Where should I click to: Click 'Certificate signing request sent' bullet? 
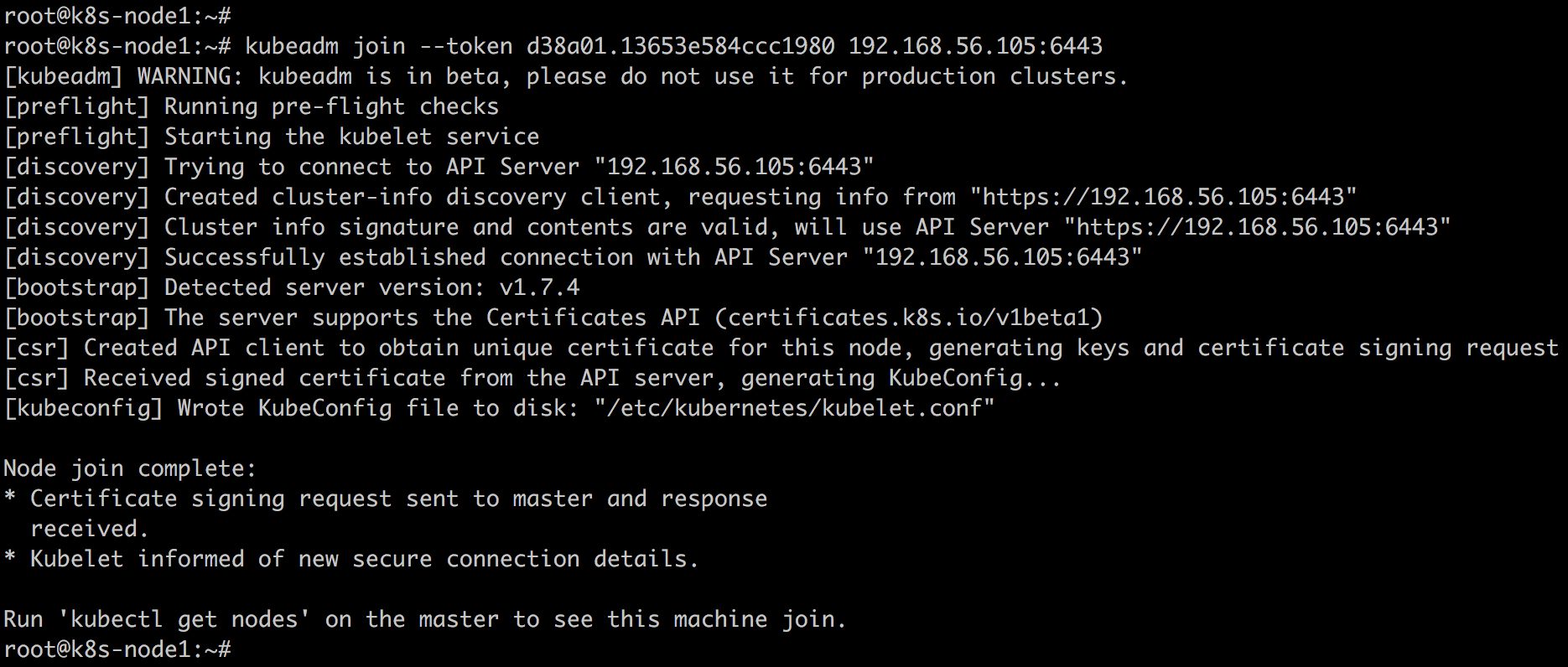(x=386, y=514)
